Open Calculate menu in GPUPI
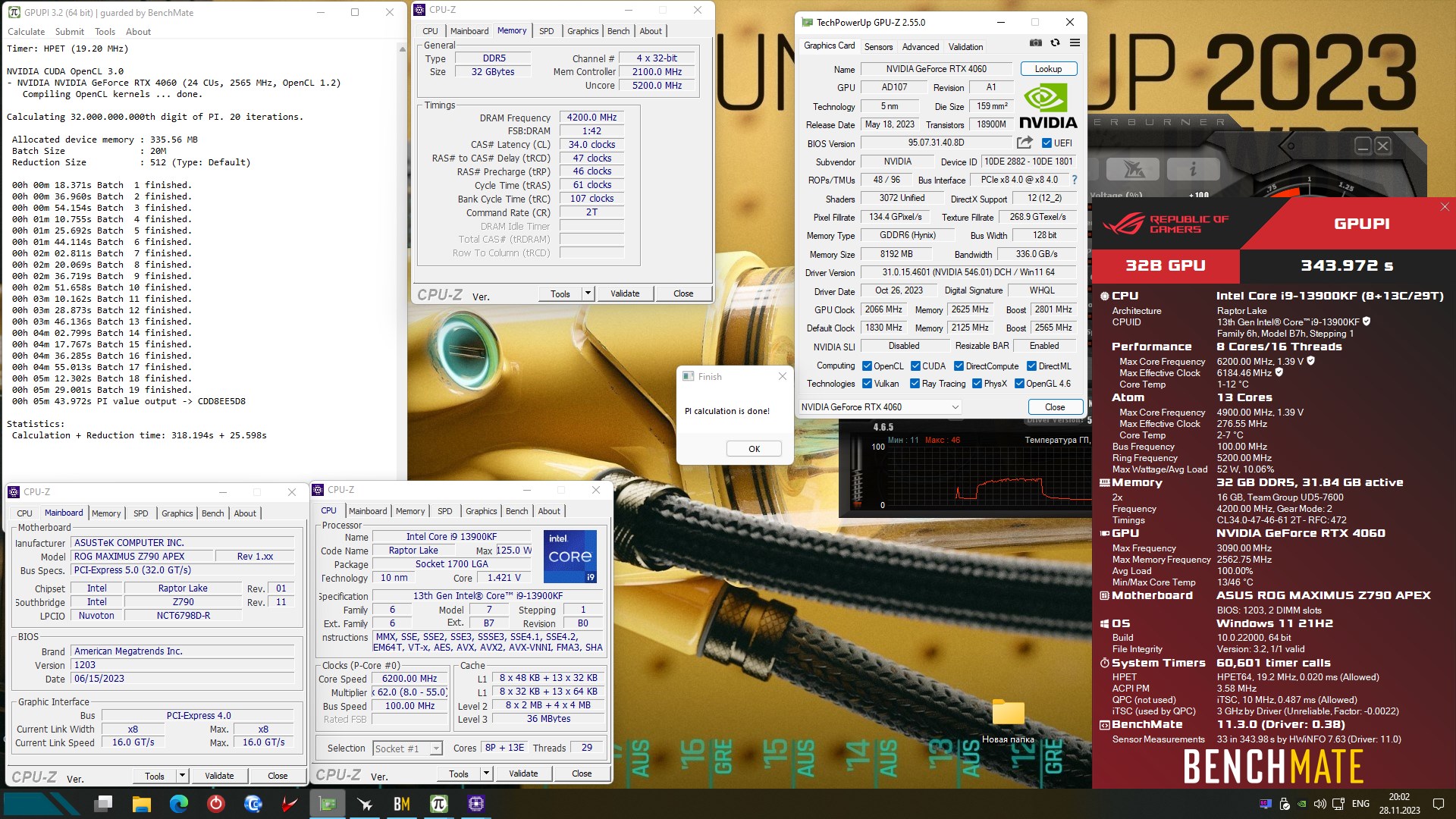The width and height of the screenshot is (1456, 819). [x=26, y=32]
